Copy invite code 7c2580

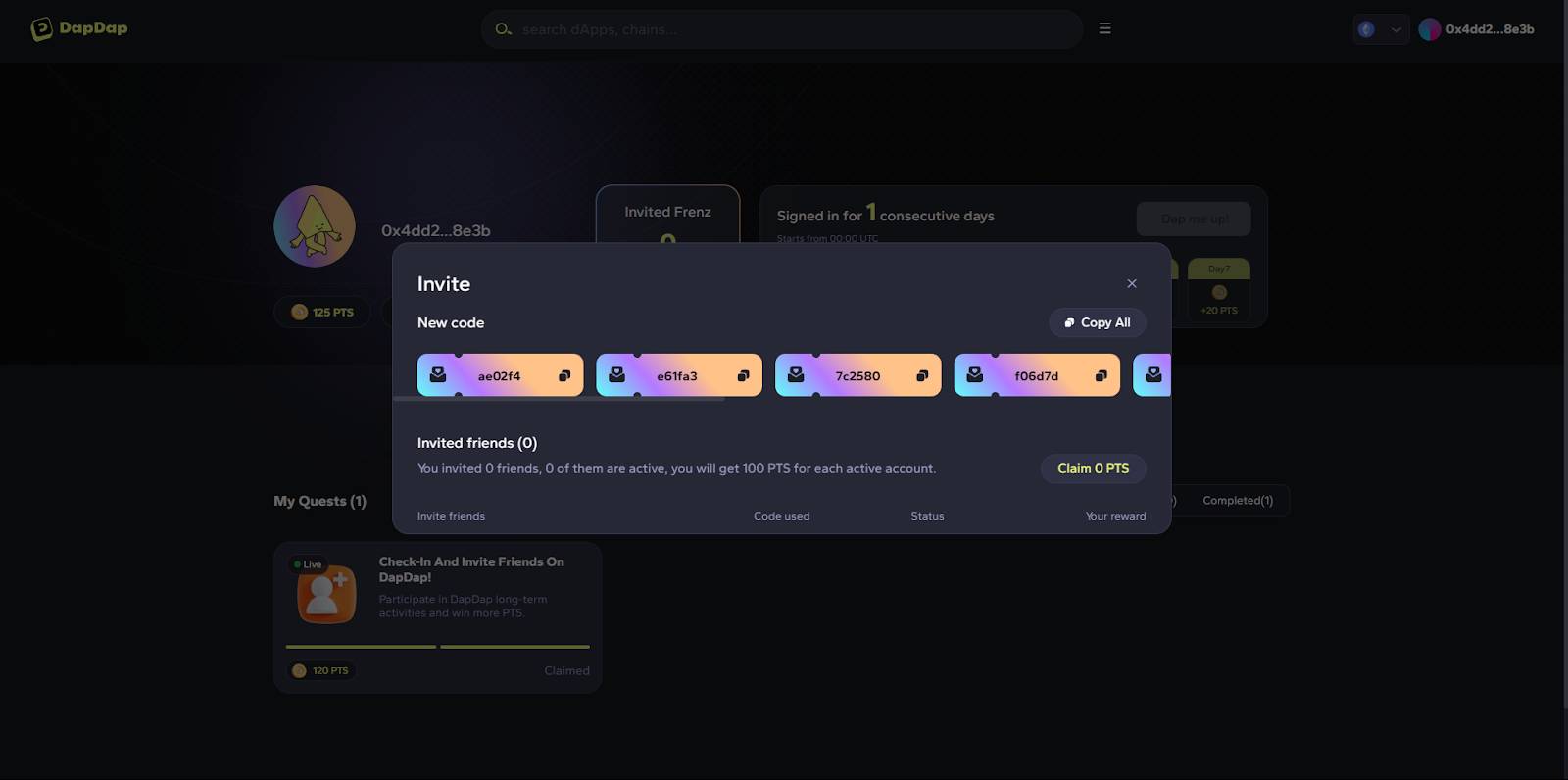[922, 376]
